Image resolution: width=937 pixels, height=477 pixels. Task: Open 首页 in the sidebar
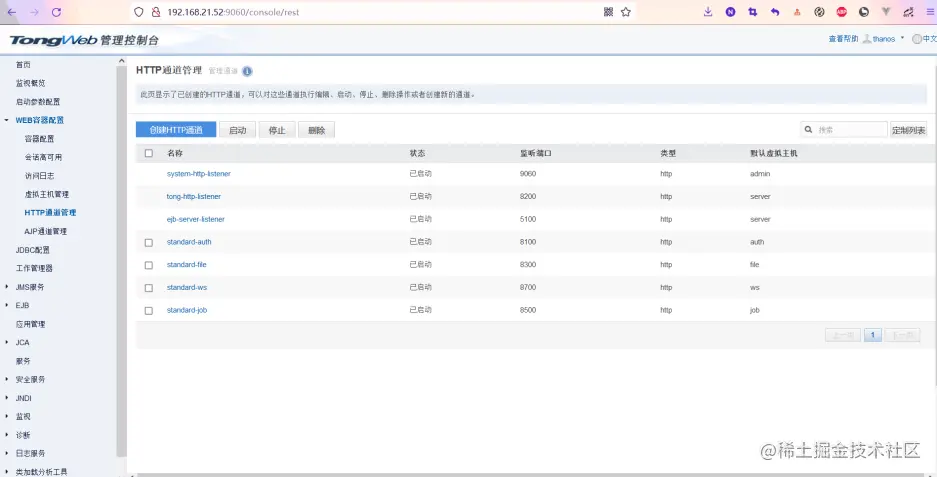click(x=23, y=65)
